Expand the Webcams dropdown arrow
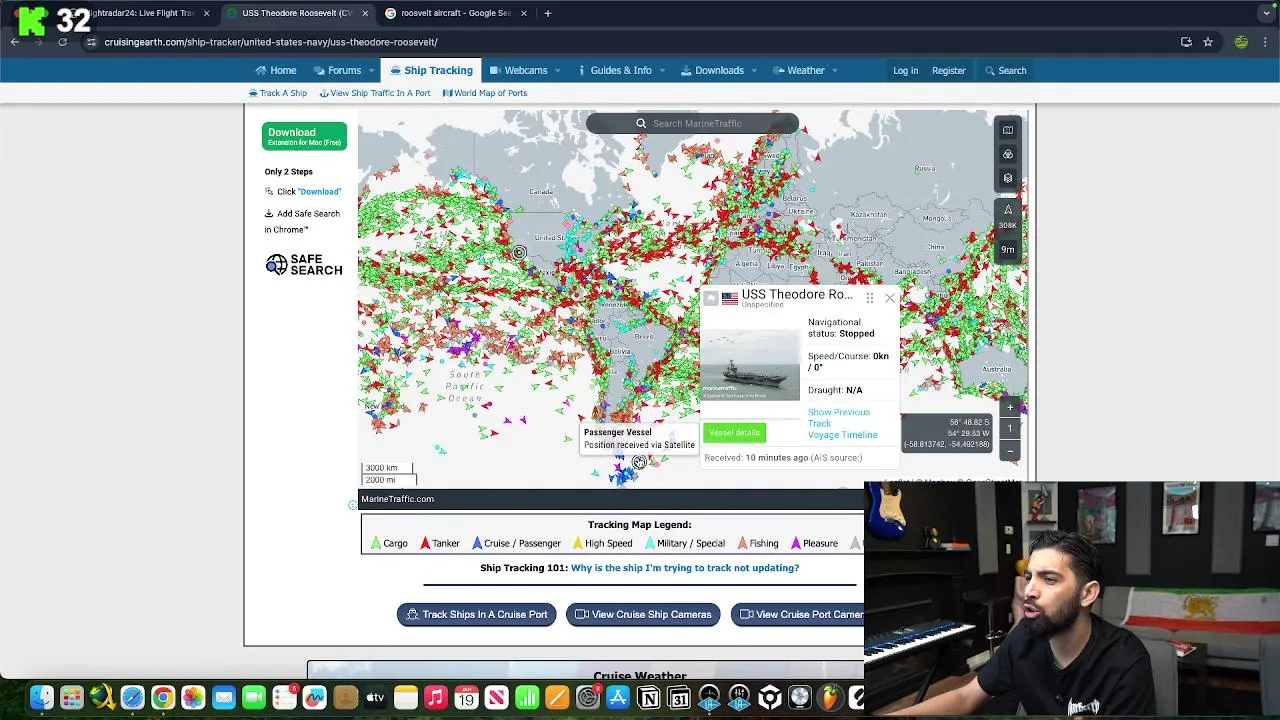Image resolution: width=1280 pixels, height=720 pixels. pyautogui.click(x=557, y=71)
